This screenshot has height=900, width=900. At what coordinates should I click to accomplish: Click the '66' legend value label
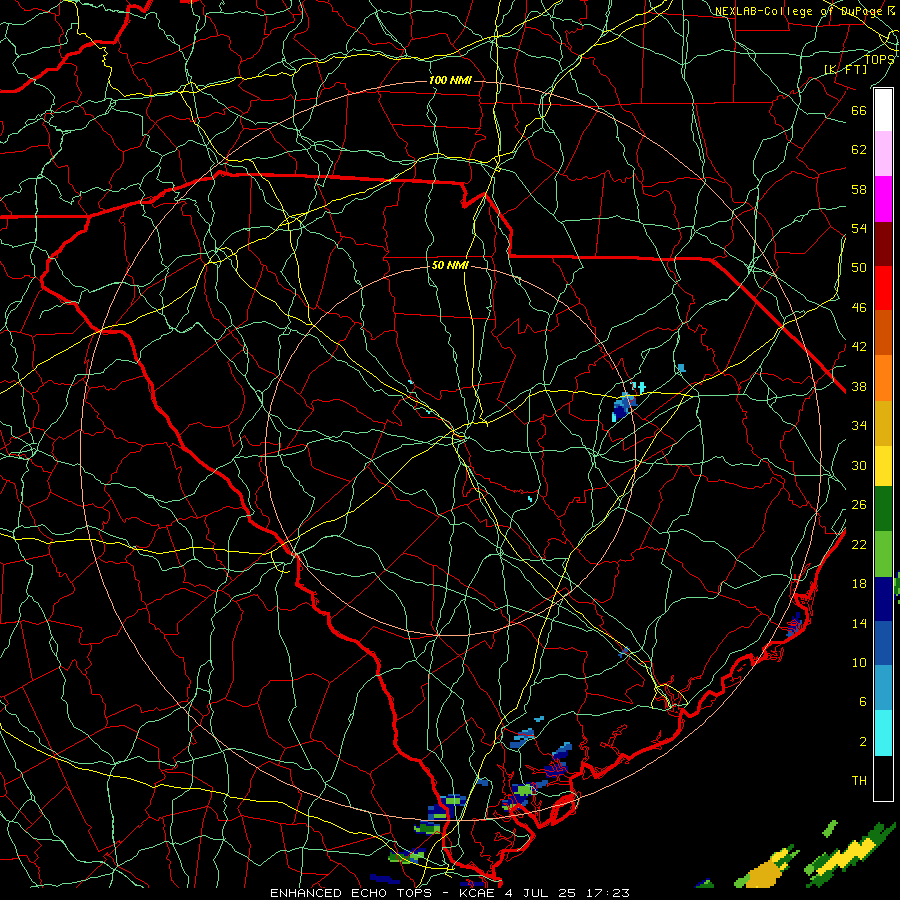pos(859,110)
